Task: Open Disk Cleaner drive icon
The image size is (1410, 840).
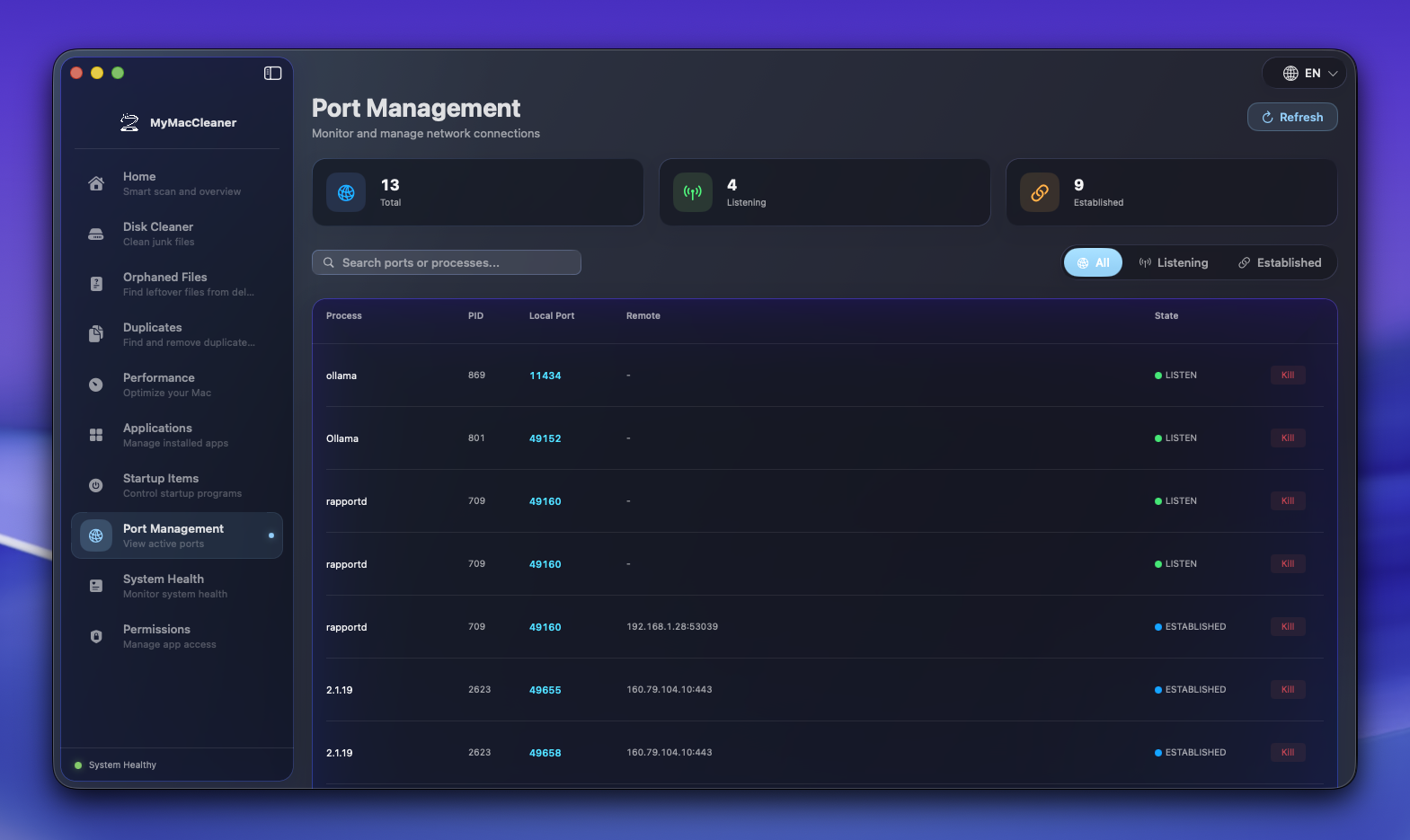Action: (x=96, y=234)
